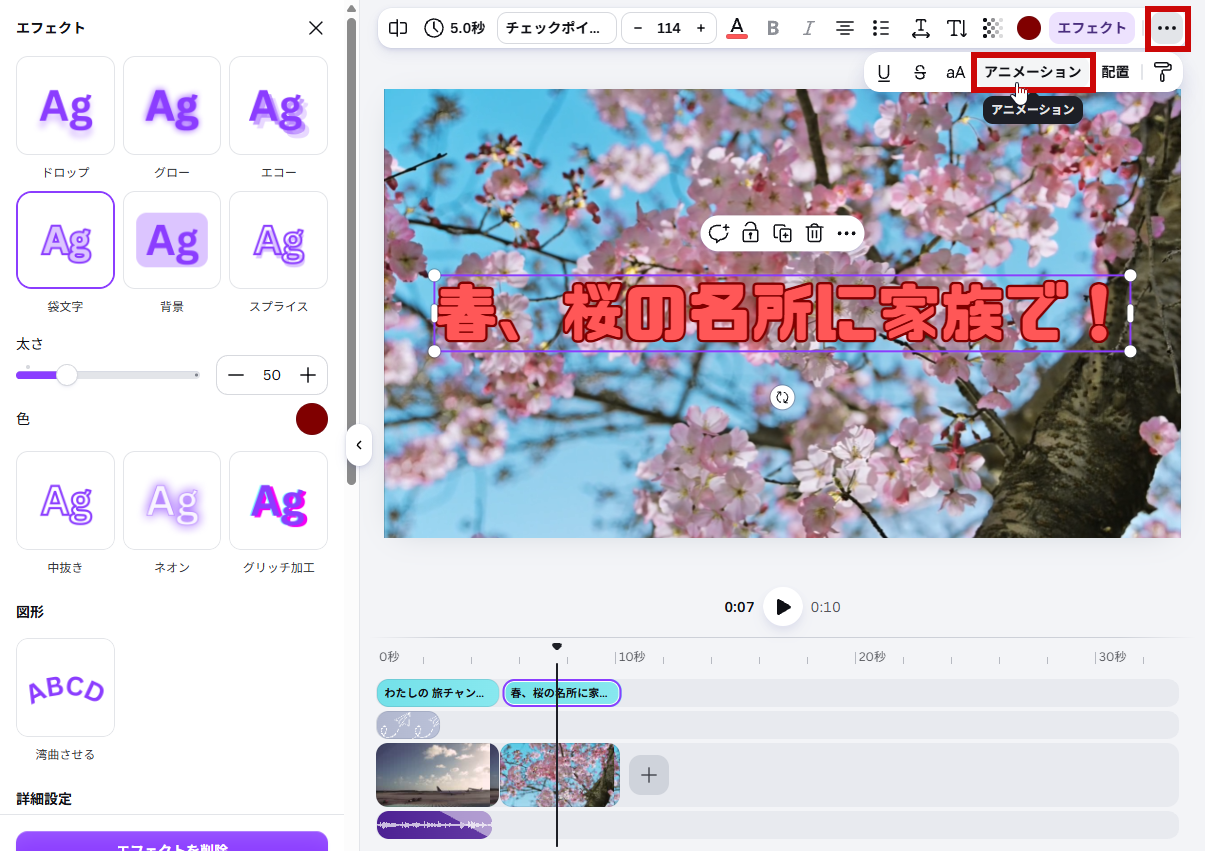Open the 5.0秒 duration timing setting
The height and width of the screenshot is (851, 1205).
(x=454, y=28)
